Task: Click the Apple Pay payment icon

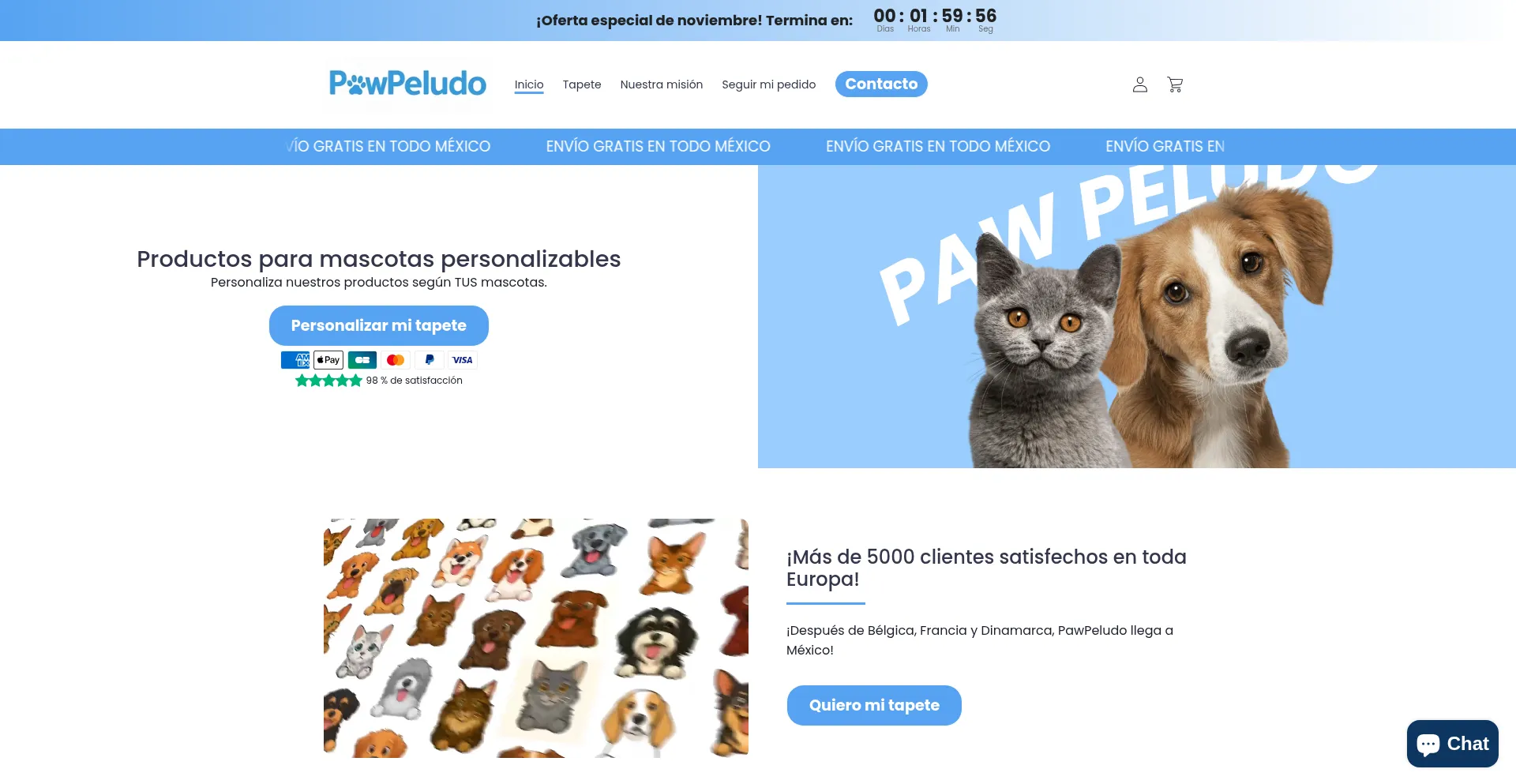Action: pos(328,360)
